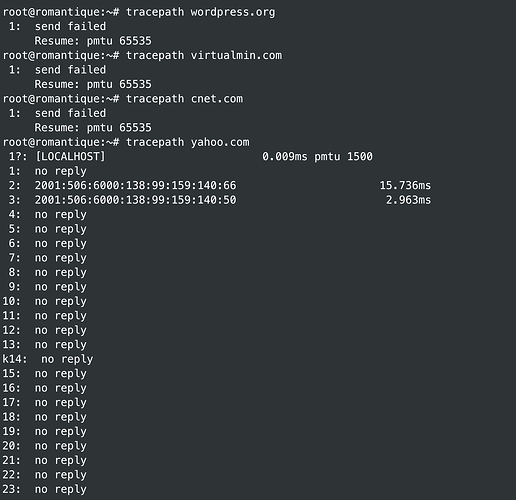Click the 15.736ms latency value
516x500 pixels.
tap(405, 185)
